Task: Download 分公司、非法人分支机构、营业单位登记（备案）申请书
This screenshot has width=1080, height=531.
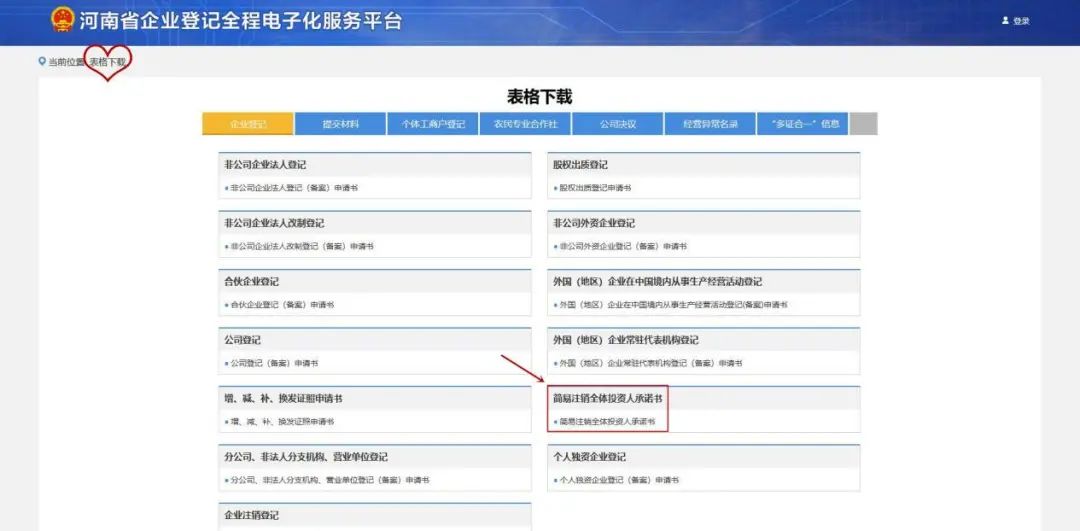Action: [330, 481]
